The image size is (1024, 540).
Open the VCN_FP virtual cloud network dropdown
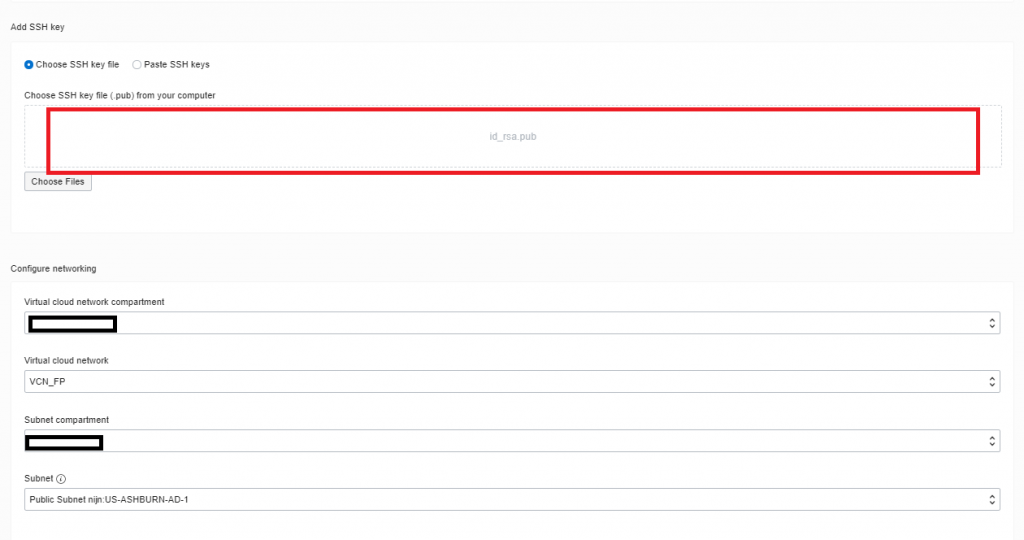click(512, 382)
